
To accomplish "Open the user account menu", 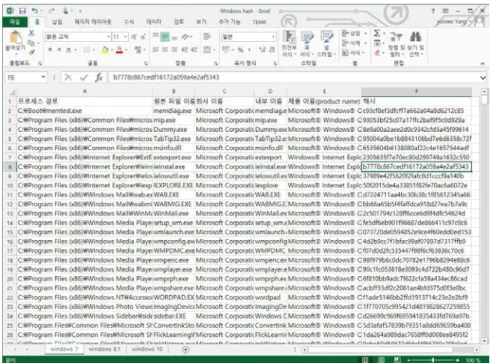I will pyautogui.click(x=455, y=22).
